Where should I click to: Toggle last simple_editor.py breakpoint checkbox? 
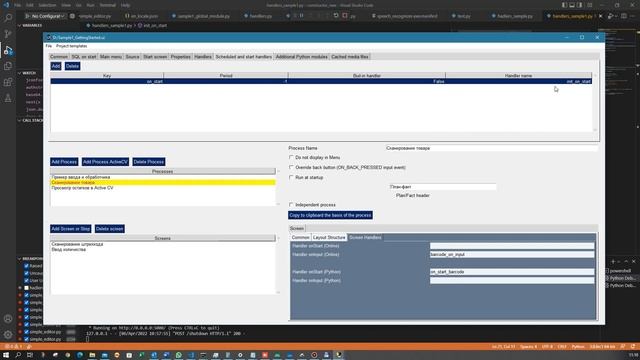(27, 339)
